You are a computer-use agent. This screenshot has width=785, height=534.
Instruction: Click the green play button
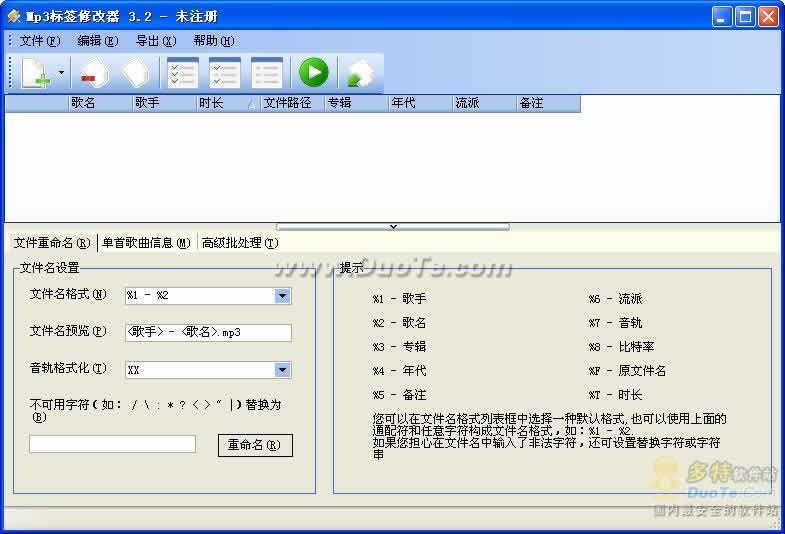(x=313, y=72)
